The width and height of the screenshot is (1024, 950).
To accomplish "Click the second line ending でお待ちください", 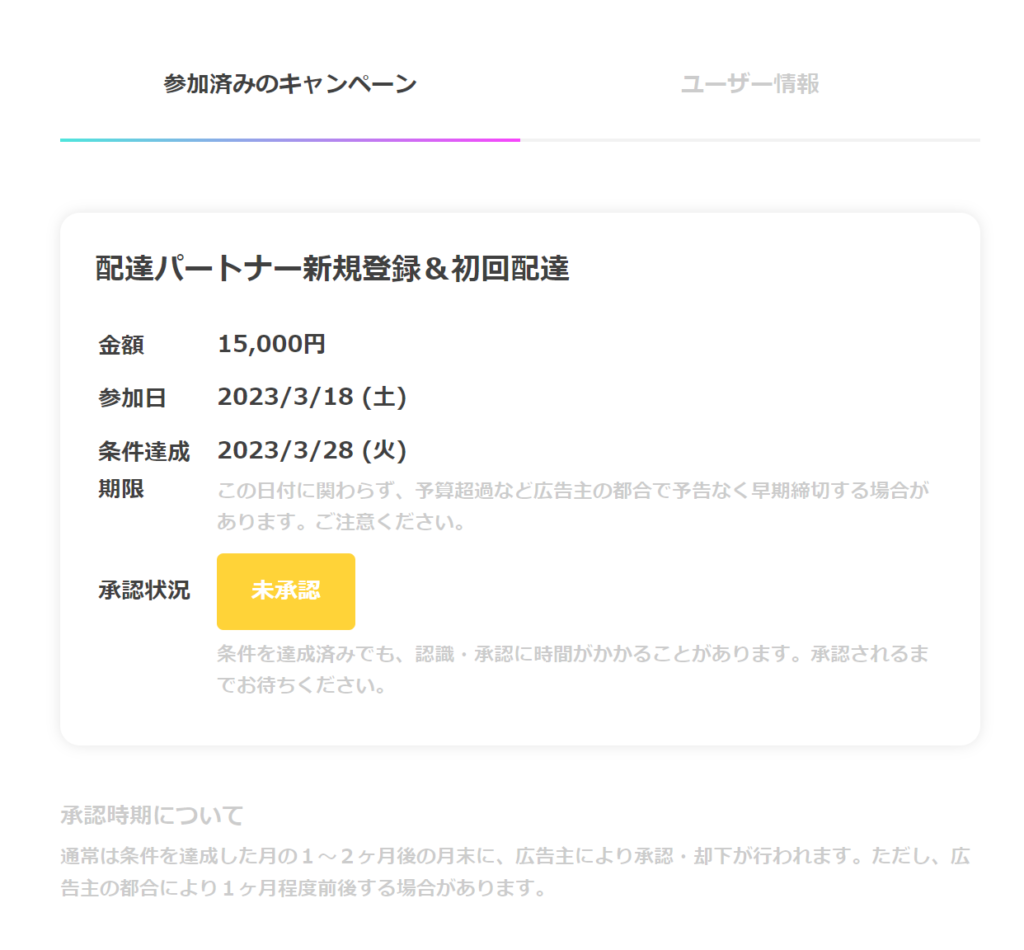I will (x=301, y=686).
